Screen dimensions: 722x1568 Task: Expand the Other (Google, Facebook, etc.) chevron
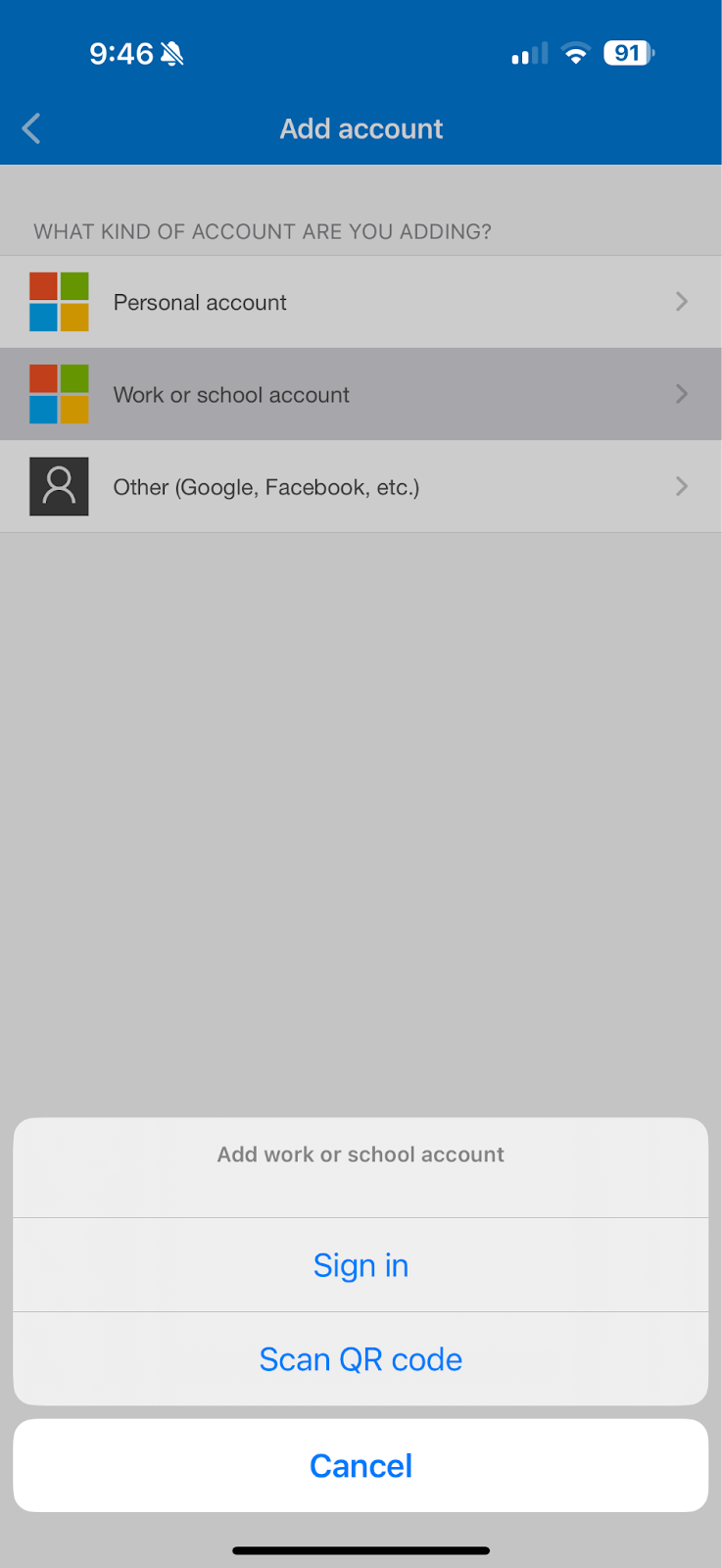(682, 486)
